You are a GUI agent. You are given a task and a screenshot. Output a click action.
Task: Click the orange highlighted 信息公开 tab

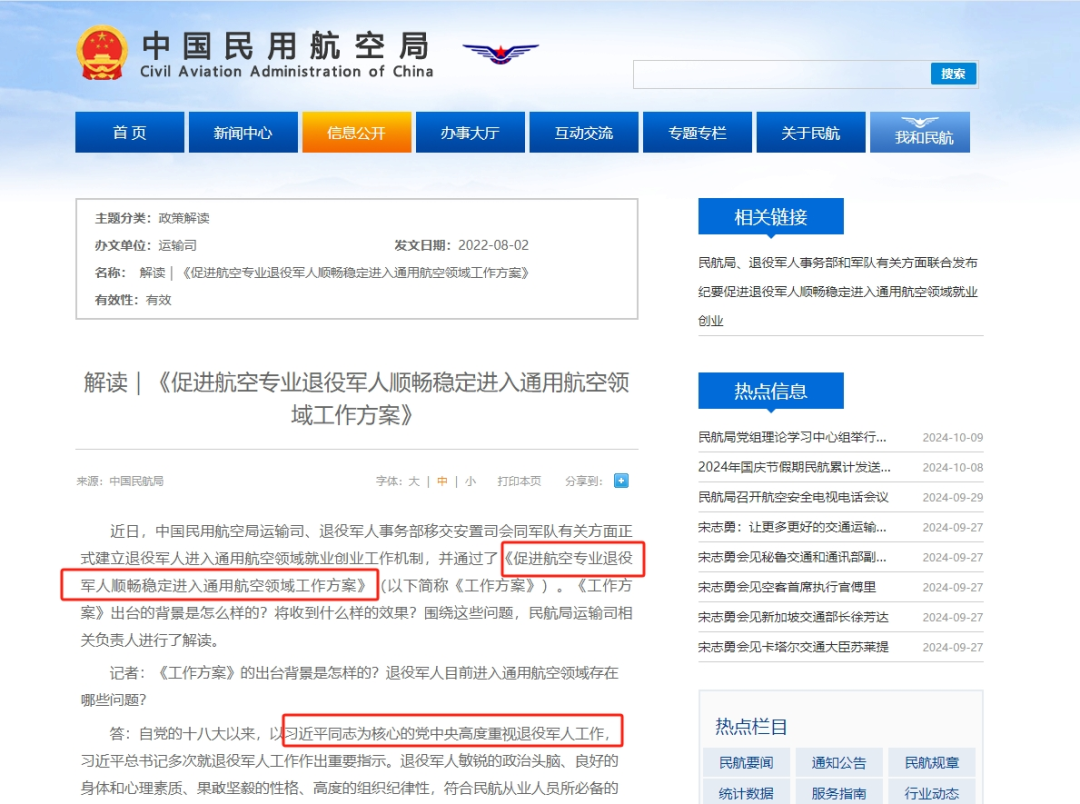pos(356,131)
